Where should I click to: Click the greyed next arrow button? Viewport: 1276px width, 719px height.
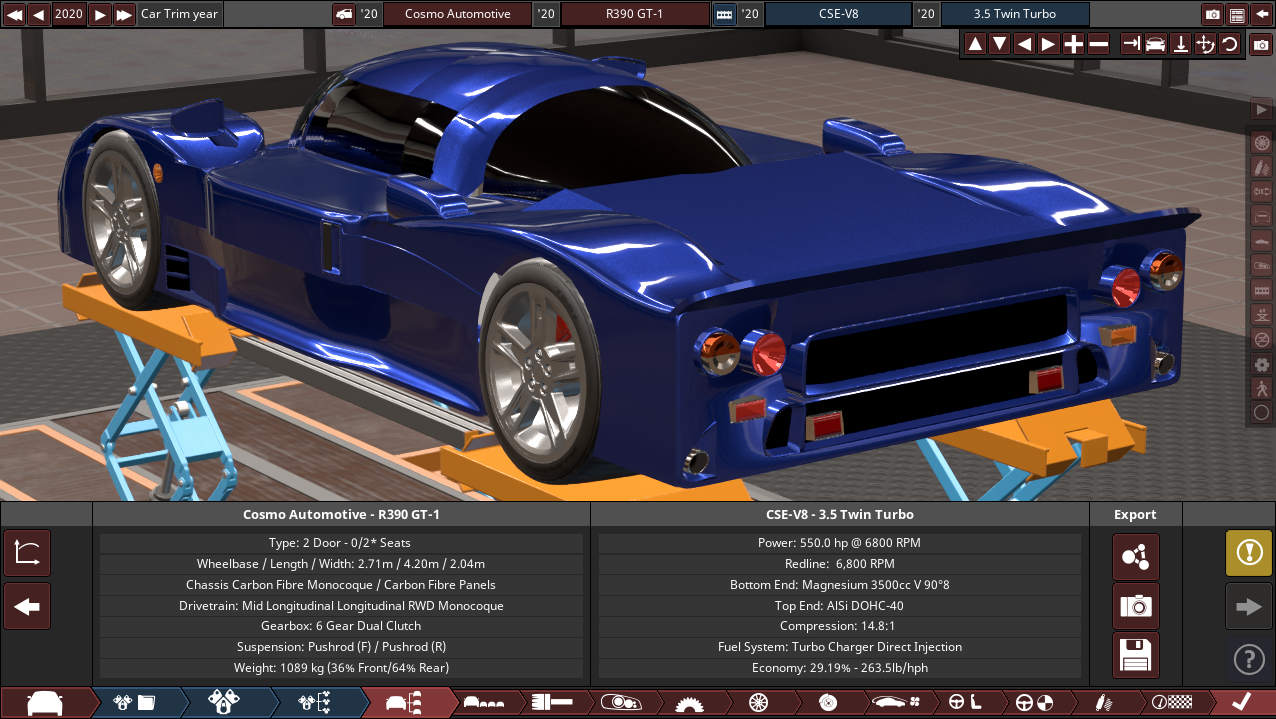(x=1249, y=606)
